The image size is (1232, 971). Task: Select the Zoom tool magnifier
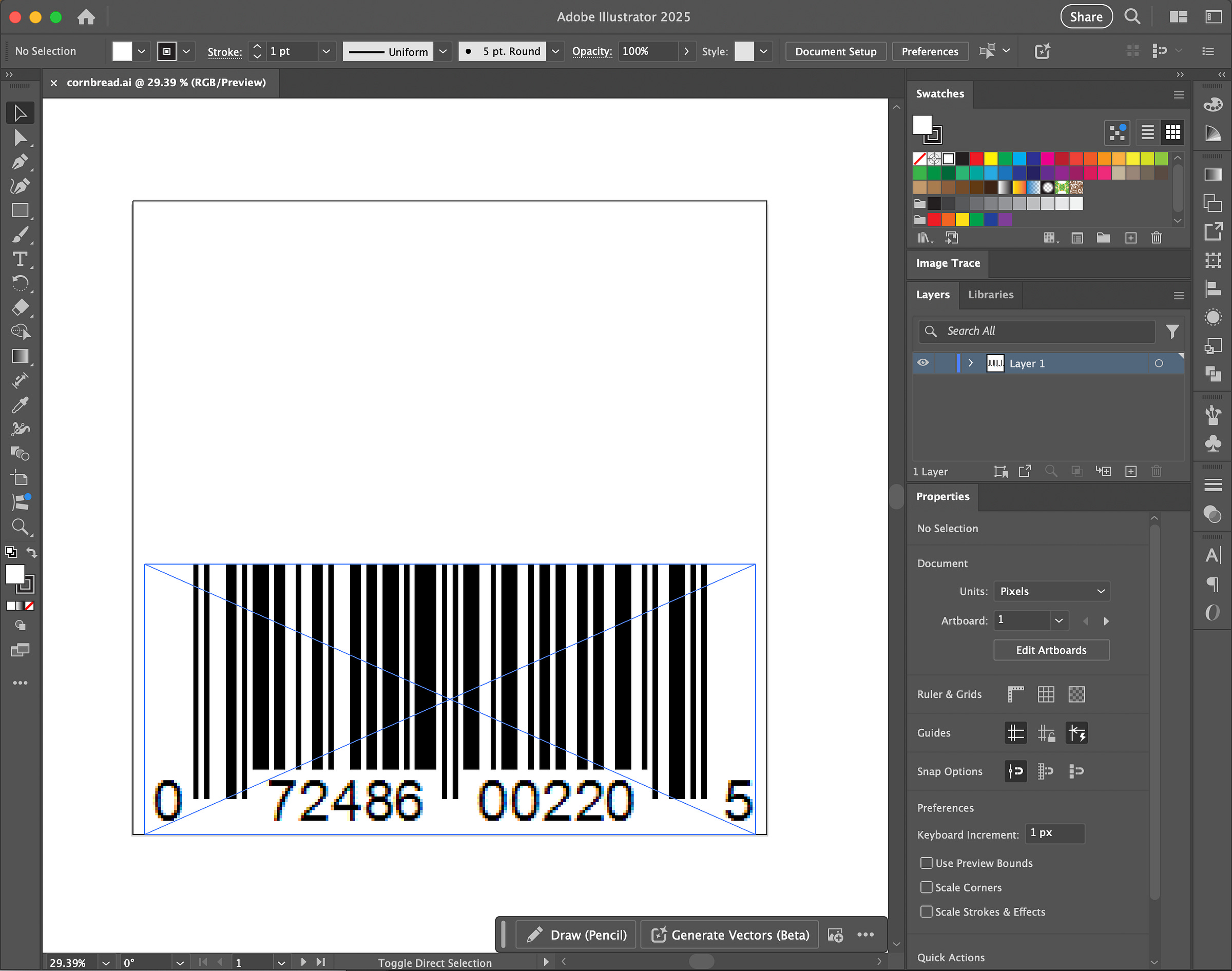pos(20,527)
